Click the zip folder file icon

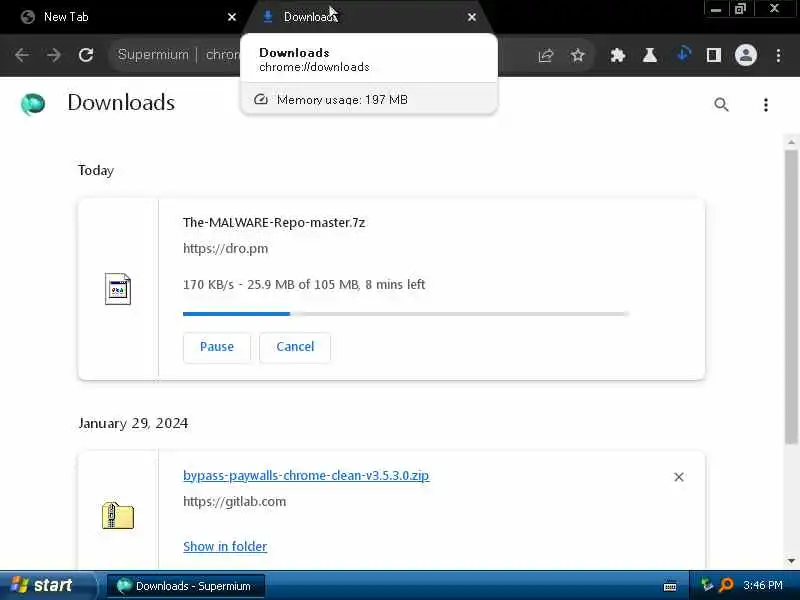coord(118,515)
